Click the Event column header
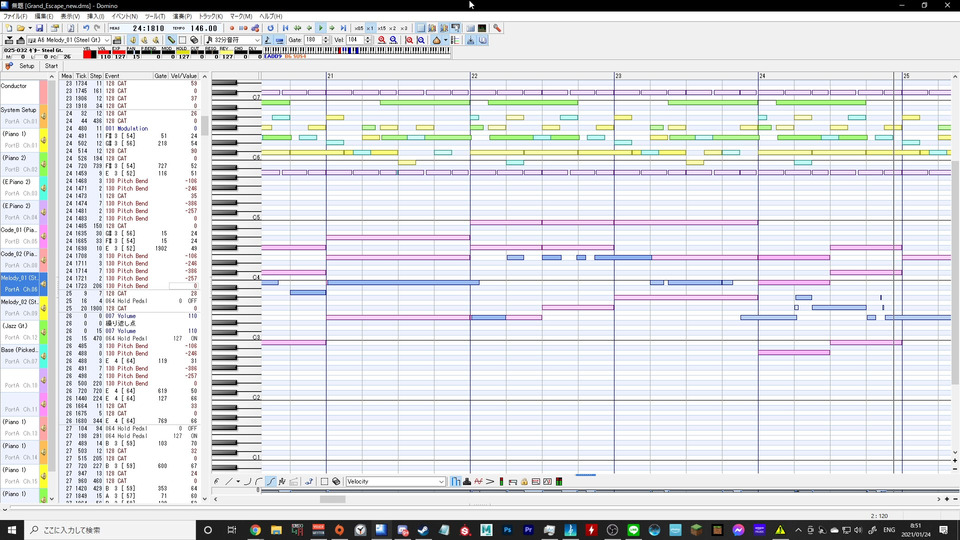Image resolution: width=960 pixels, height=540 pixels. (128, 76)
